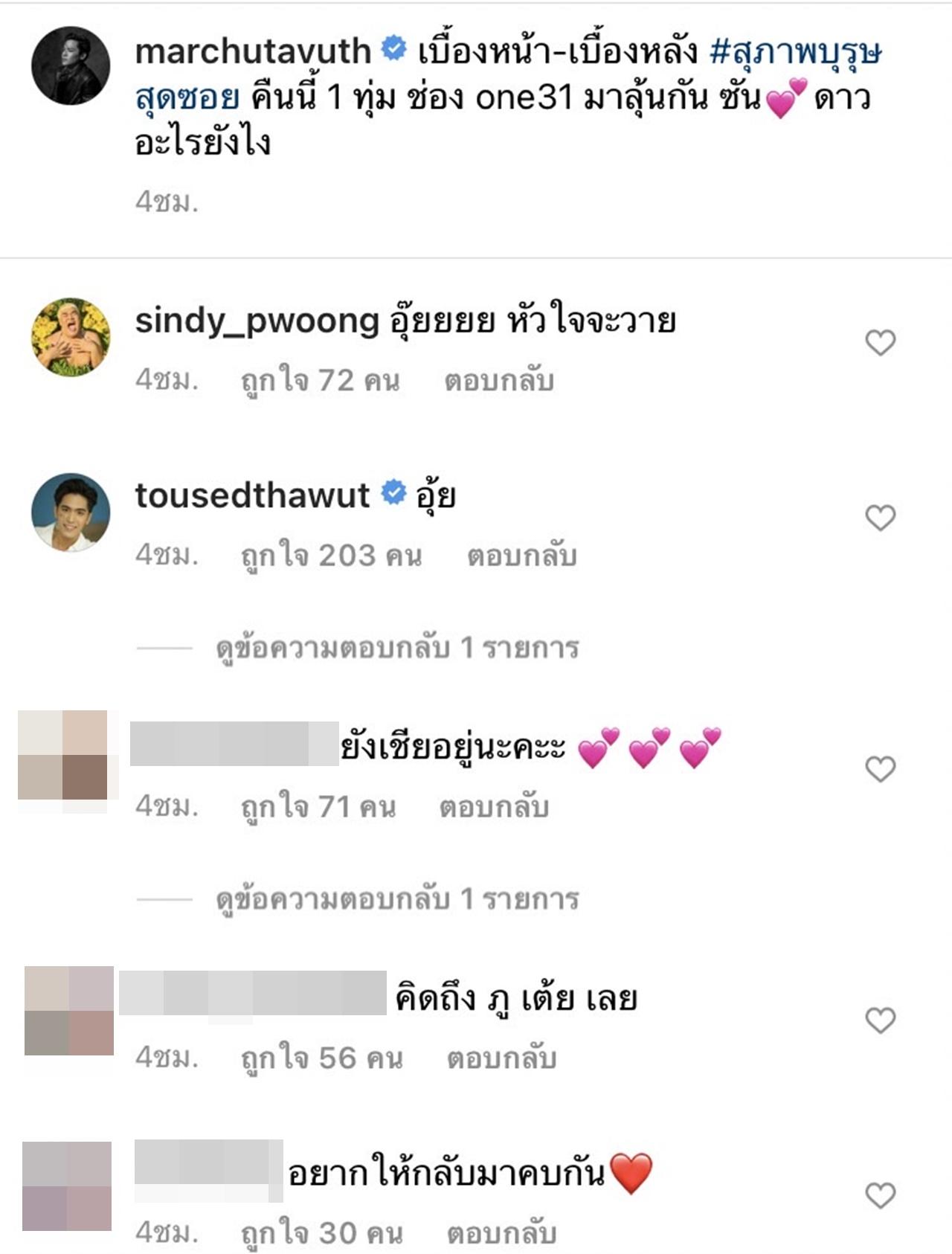Open sindy_pwoong avatar
The width and height of the screenshot is (952, 1254).
[x=71, y=337]
